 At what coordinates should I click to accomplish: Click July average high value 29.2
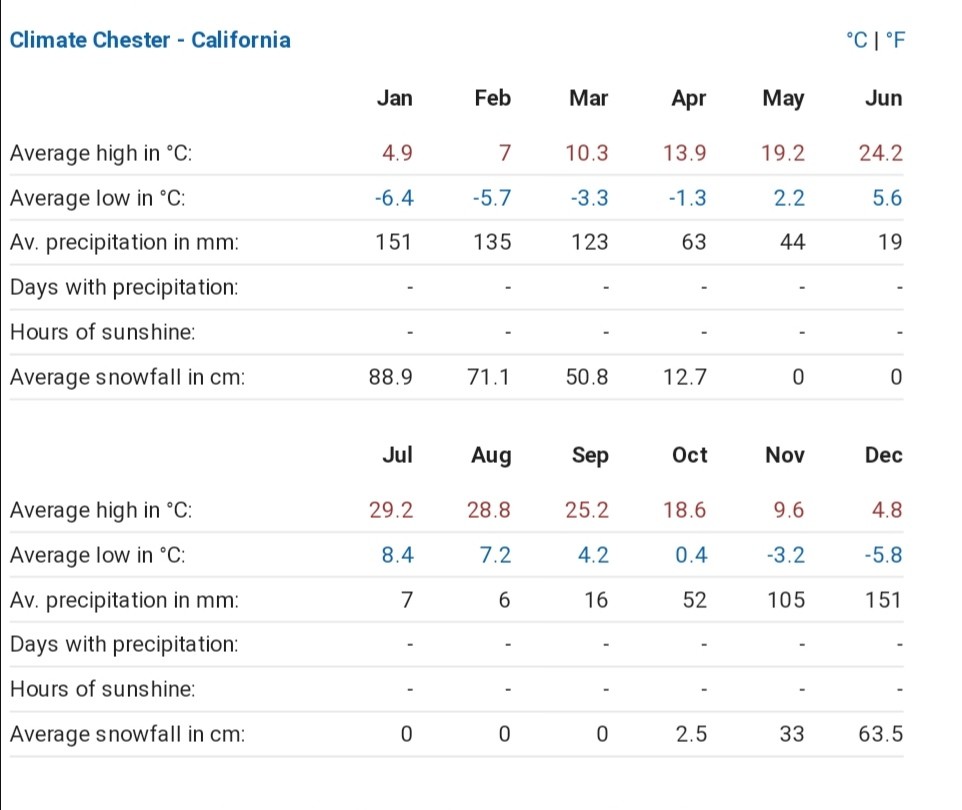click(x=391, y=510)
